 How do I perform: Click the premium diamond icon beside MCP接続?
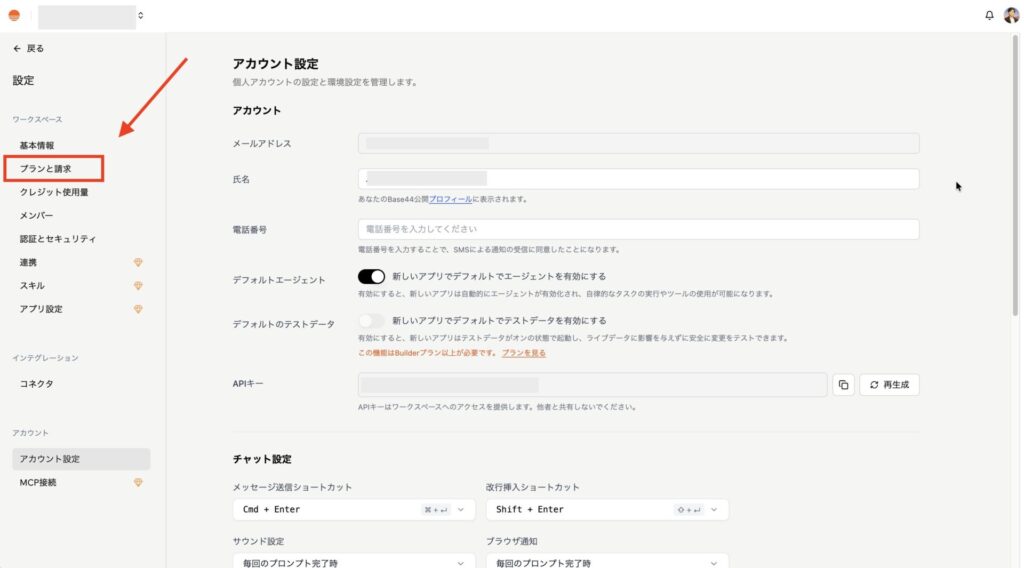pyautogui.click(x=138, y=482)
